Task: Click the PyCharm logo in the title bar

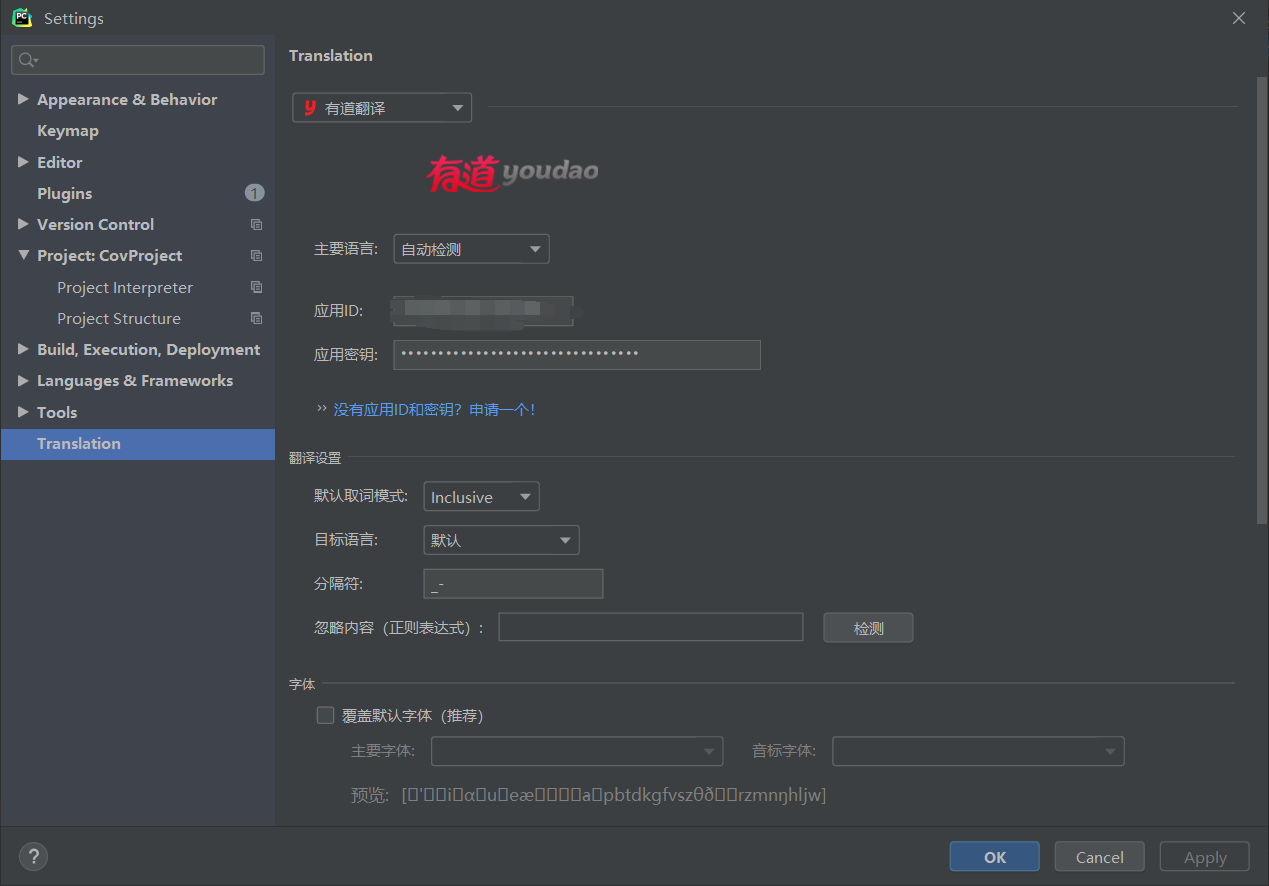Action: tap(21, 17)
